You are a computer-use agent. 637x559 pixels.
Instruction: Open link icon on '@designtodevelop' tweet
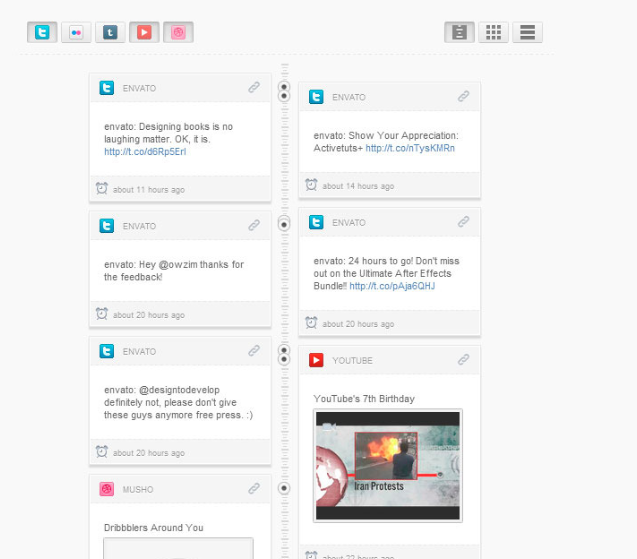click(x=254, y=350)
